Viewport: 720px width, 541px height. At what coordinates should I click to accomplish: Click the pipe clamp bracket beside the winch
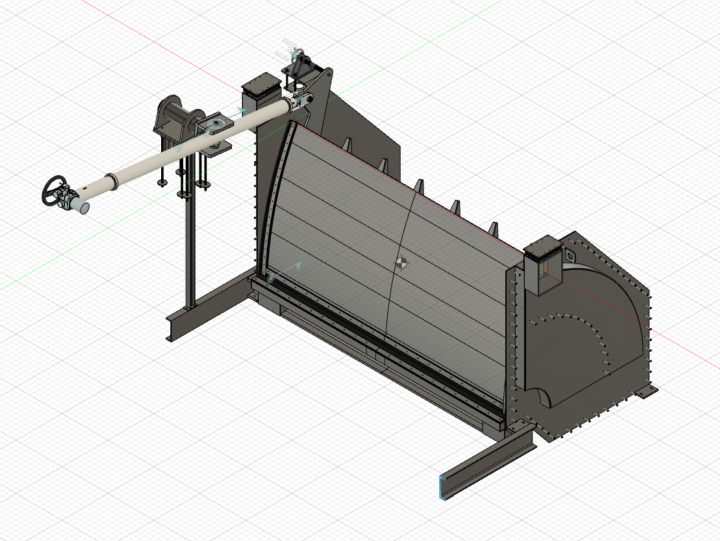(x=217, y=124)
